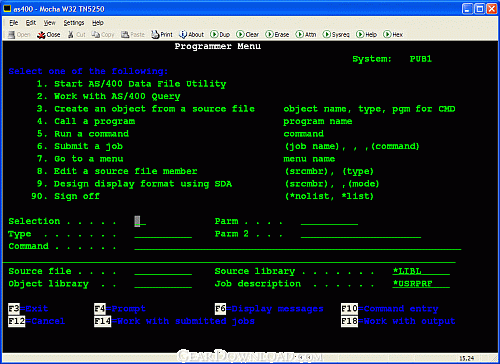Viewport: 500px width, 364px height.
Task: Send the Attn key from toolbar
Action: click(306, 34)
